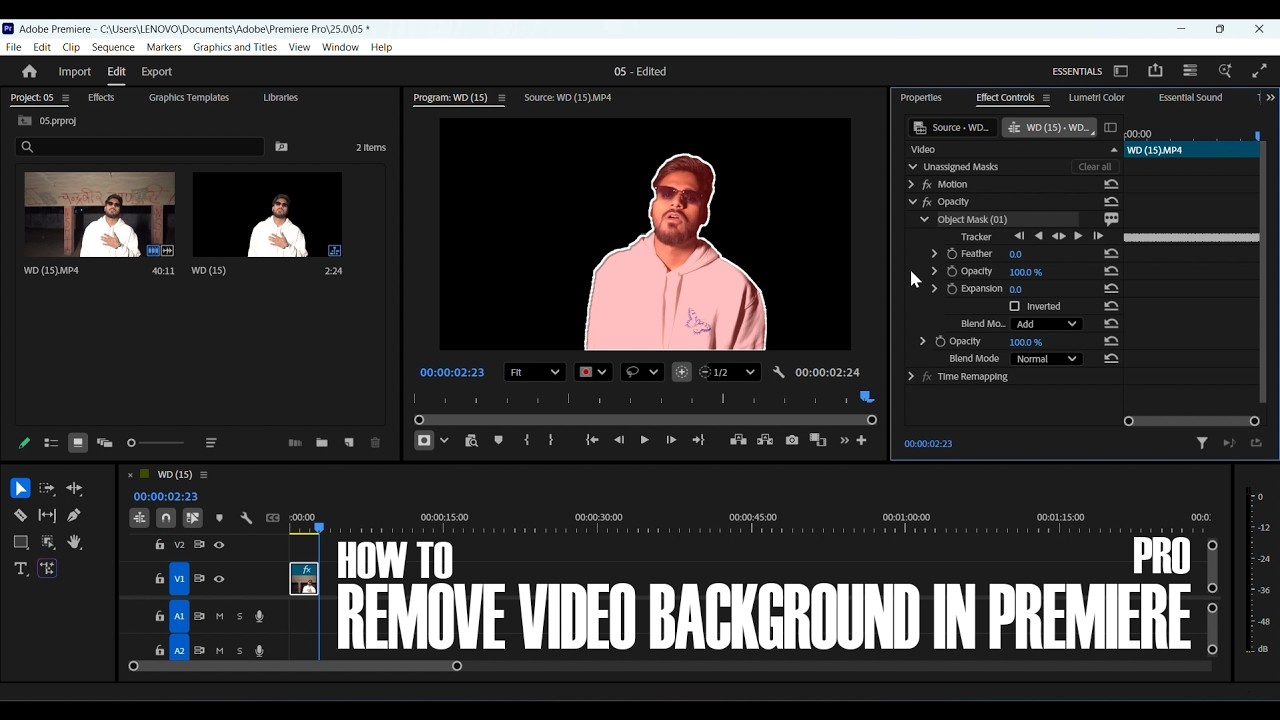The image size is (1280, 720).
Task: Open playback resolution 1/2 dropdown
Action: (x=728, y=372)
